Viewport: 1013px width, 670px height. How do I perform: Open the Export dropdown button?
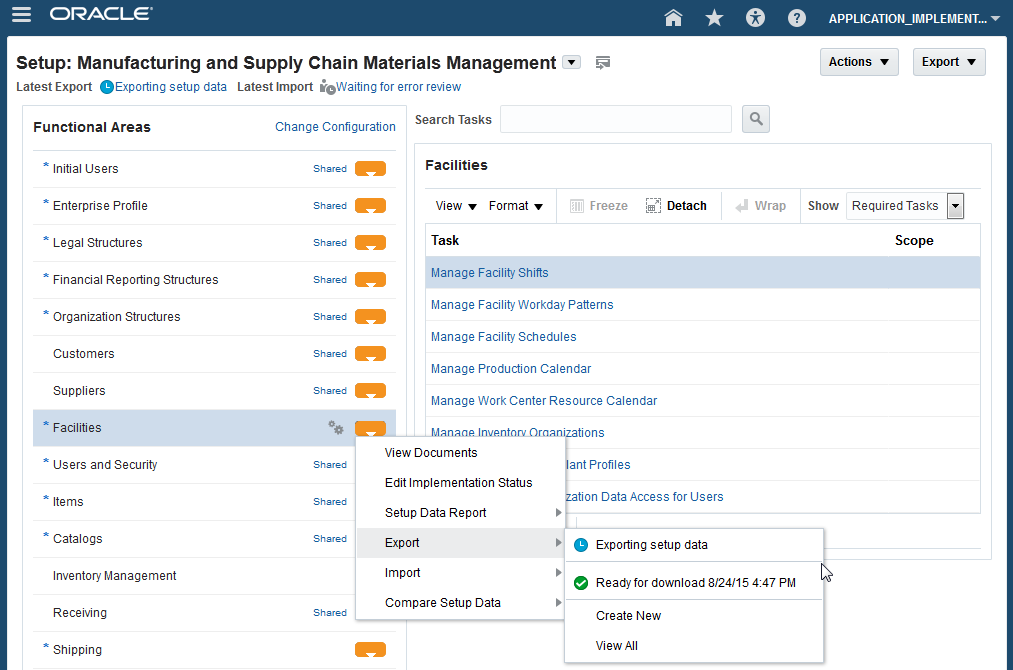point(948,62)
